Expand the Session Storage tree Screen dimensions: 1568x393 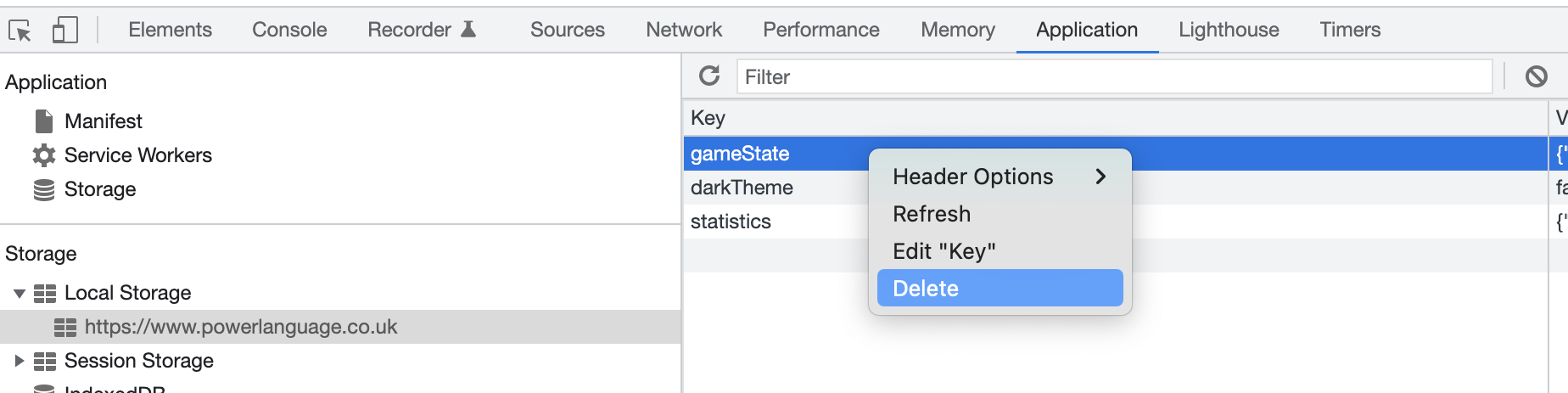pyautogui.click(x=19, y=361)
